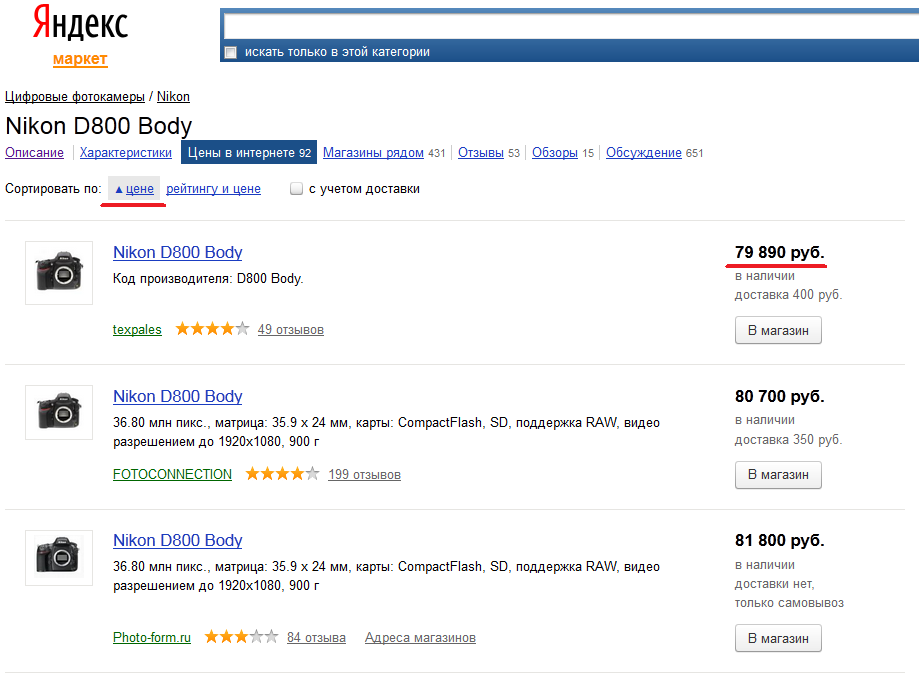Screen dimensions: 919x682
Task: Open the FOTOCONNECTION camera thumbnail image
Action: coord(59,412)
